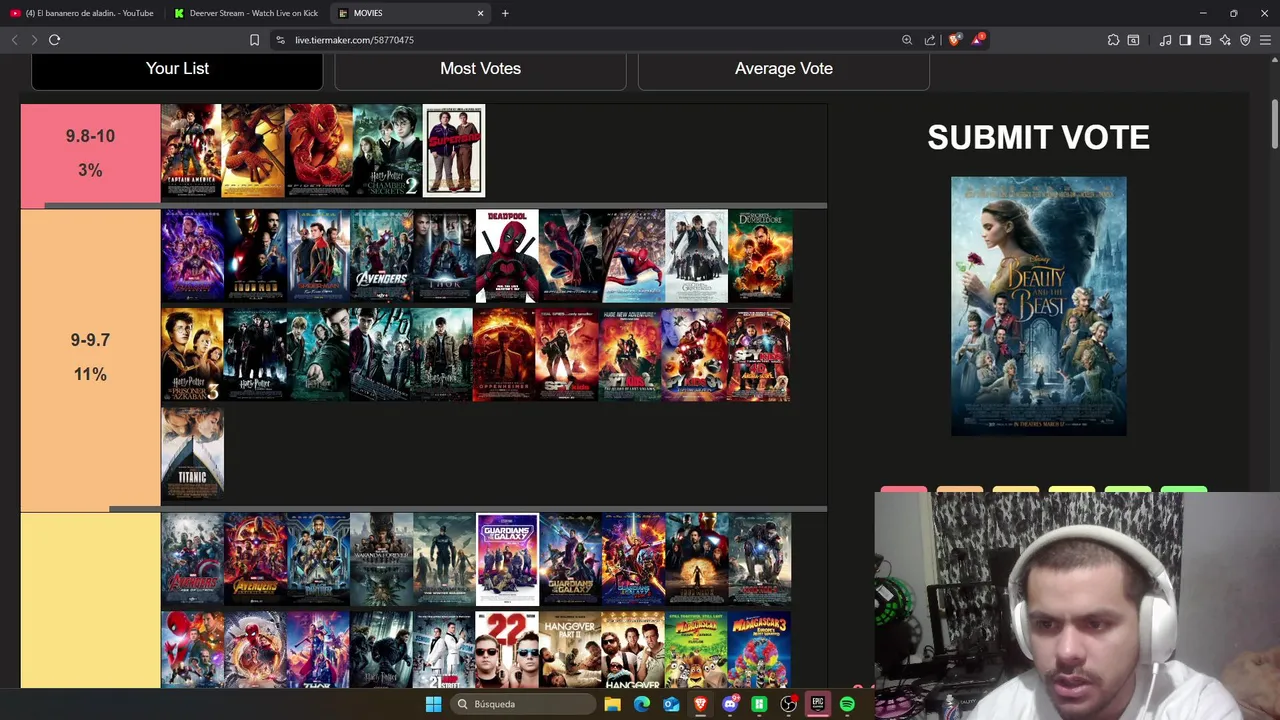Screen dimensions: 1280x720
Task: Open the Brave browser taskbar icon
Action: pos(700,704)
